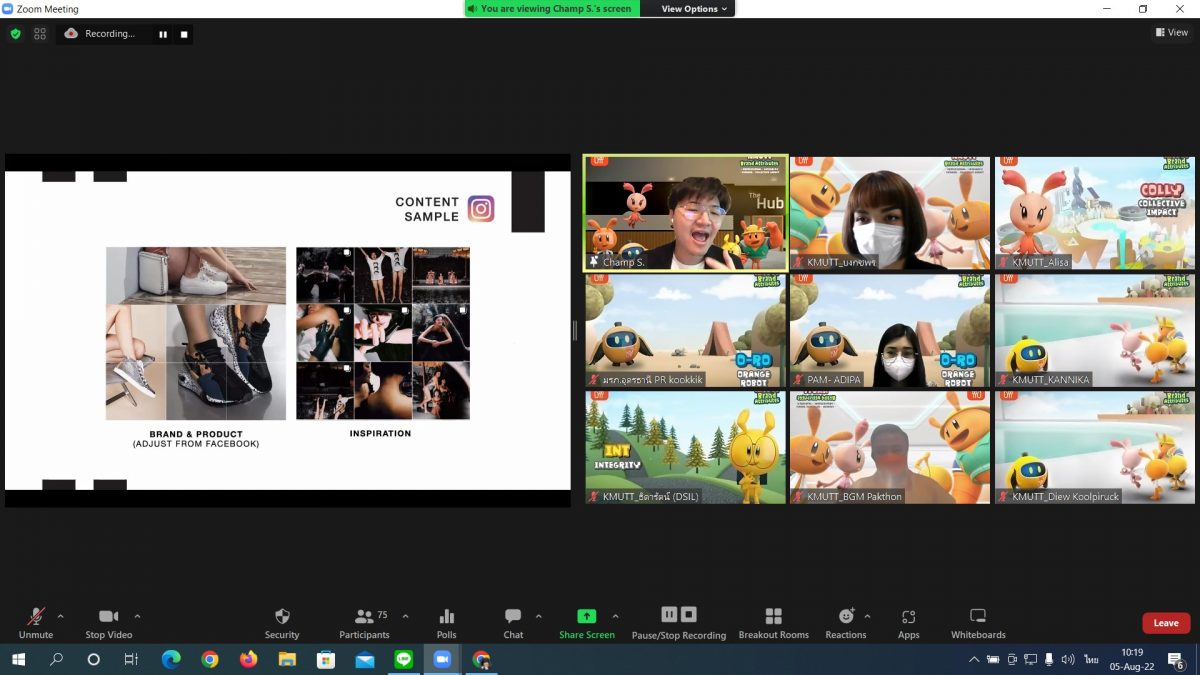Screen dimensions: 1200x675
Task: Switch the Thai input language indicator
Action: tap(1091, 660)
